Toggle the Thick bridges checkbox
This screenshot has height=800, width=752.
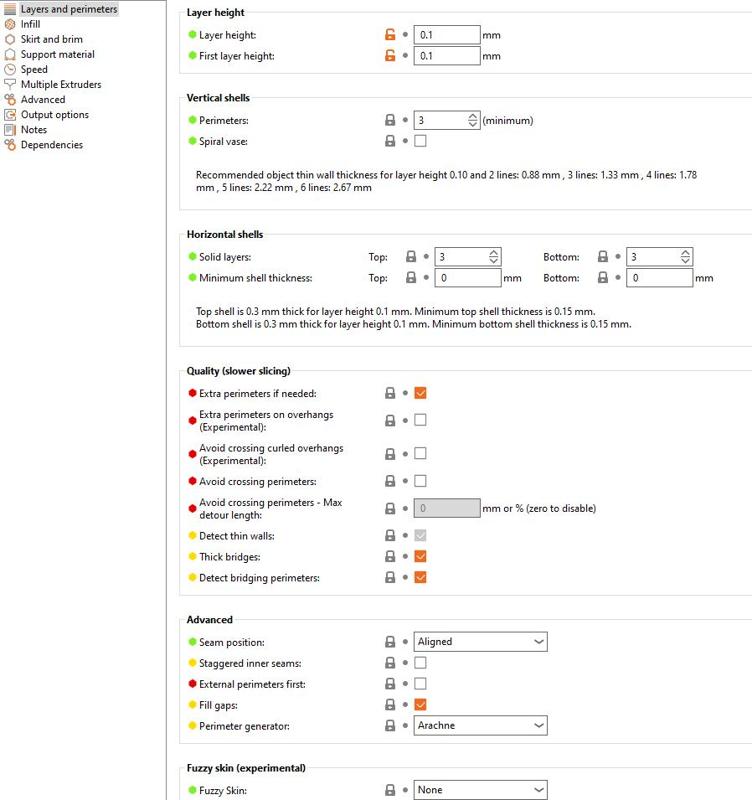point(421,556)
